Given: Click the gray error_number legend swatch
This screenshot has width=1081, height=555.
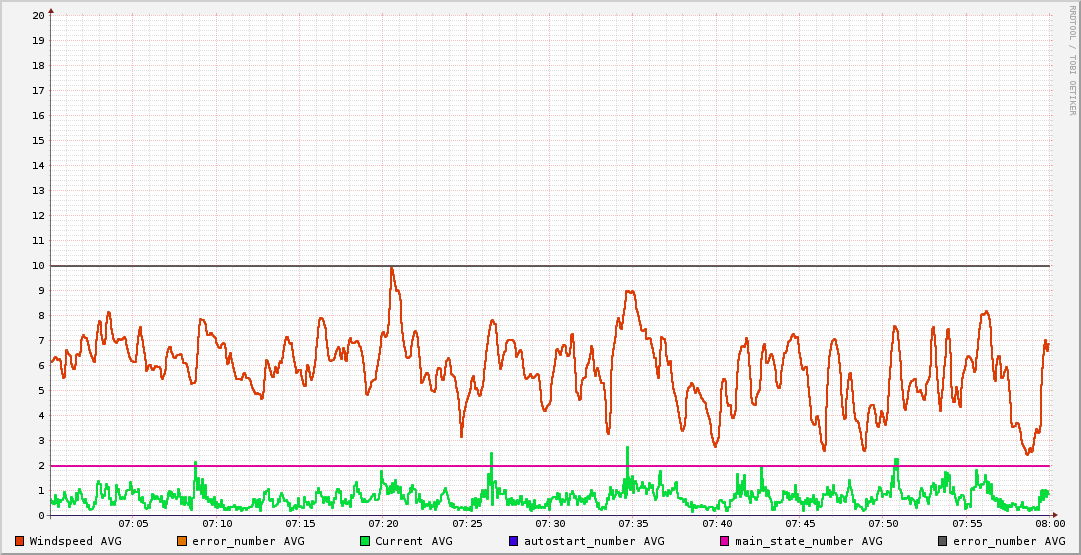Looking at the screenshot, I should 943,541.
